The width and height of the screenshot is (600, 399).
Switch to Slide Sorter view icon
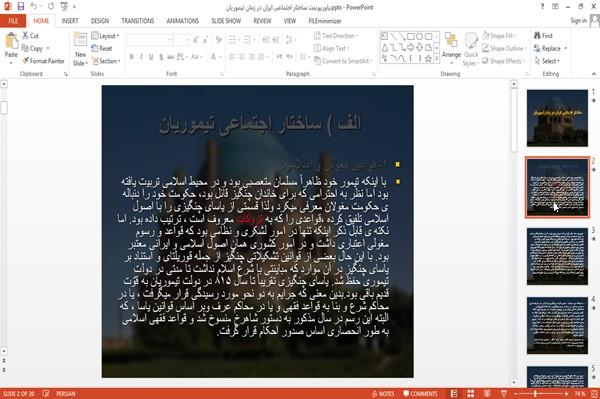[471, 394]
